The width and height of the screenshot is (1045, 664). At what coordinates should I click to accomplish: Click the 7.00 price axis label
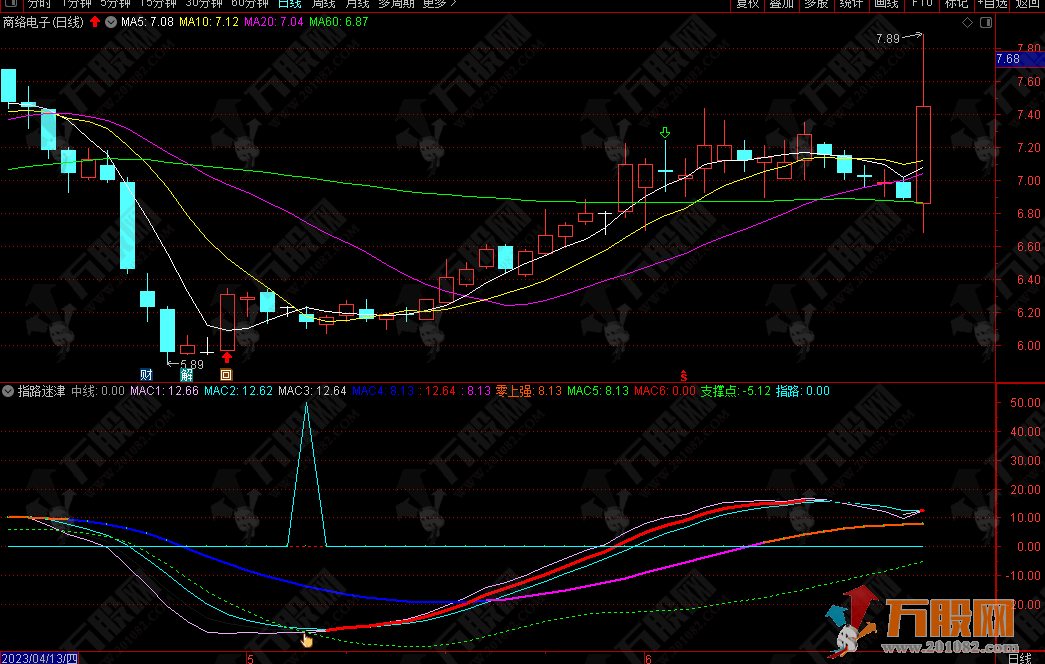(x=1029, y=181)
